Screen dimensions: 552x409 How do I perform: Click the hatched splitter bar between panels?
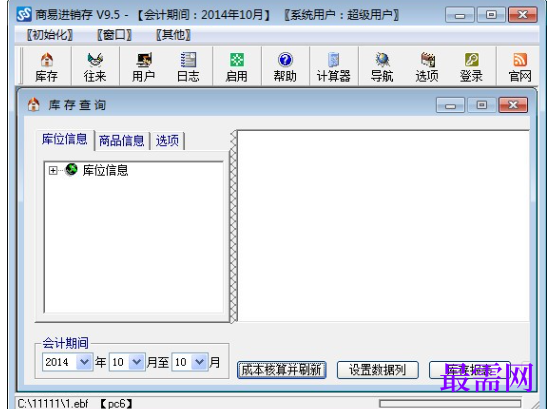point(233,226)
